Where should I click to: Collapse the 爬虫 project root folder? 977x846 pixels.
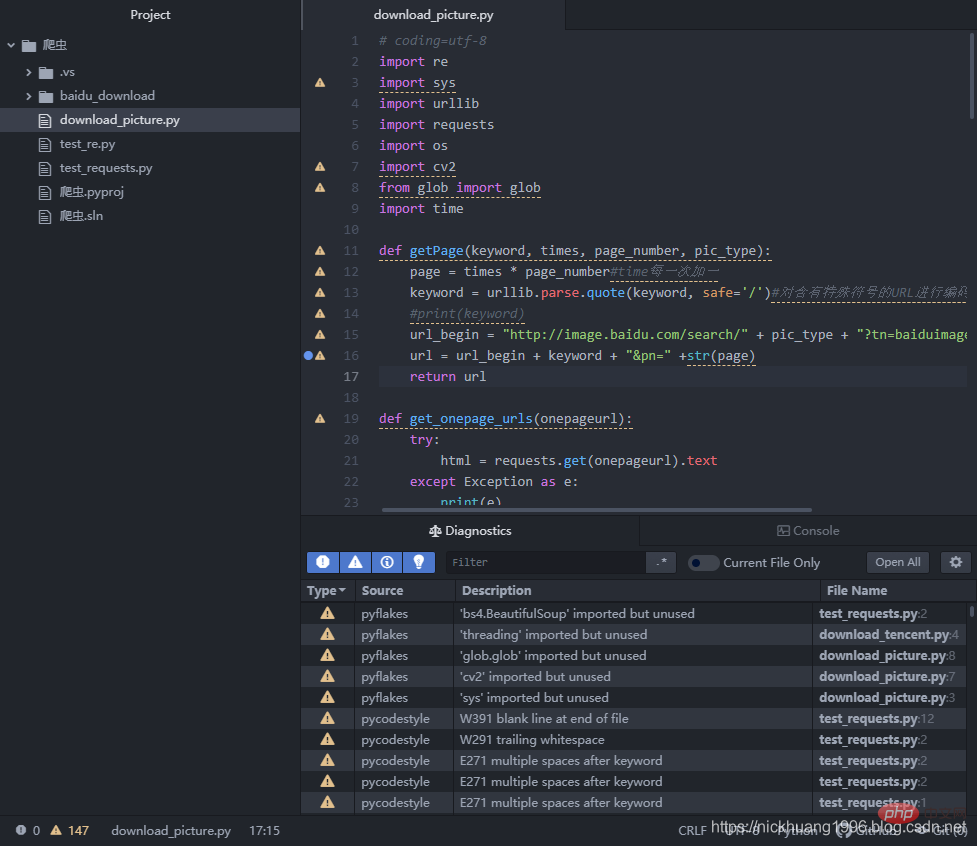point(11,45)
